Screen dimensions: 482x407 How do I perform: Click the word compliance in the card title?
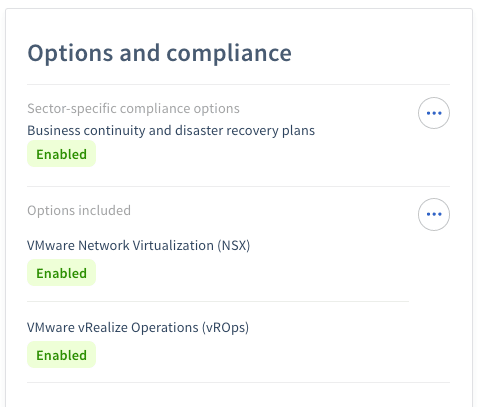[229, 53]
